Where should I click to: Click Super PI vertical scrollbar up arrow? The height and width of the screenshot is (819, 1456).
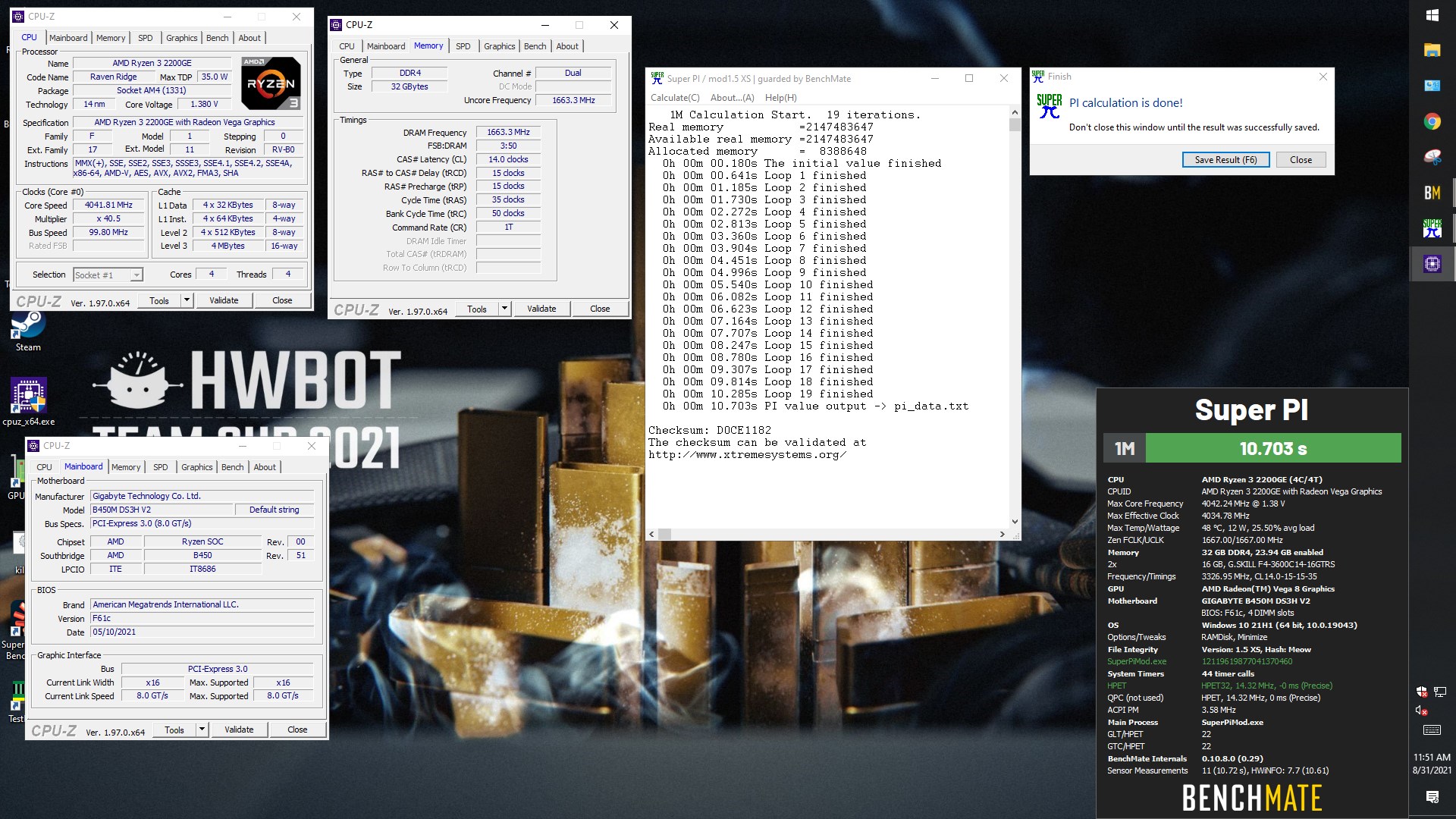pyautogui.click(x=1015, y=112)
